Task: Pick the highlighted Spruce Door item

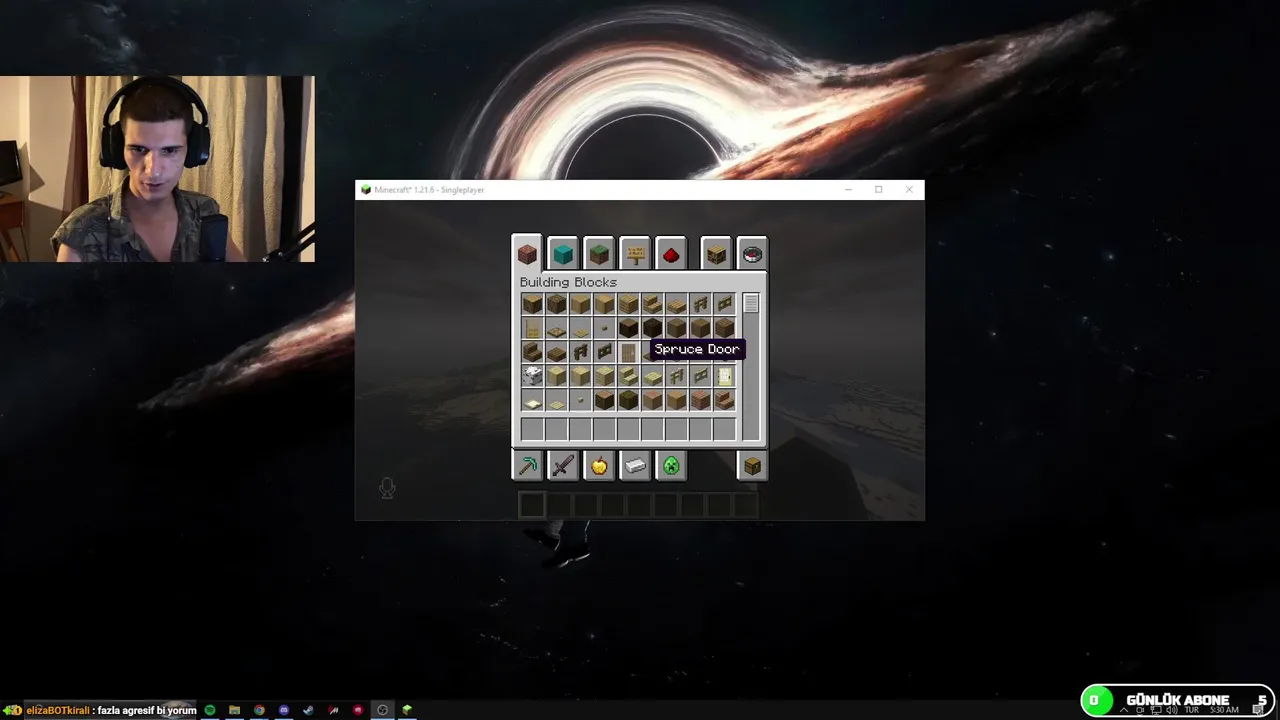Action: pos(628,352)
